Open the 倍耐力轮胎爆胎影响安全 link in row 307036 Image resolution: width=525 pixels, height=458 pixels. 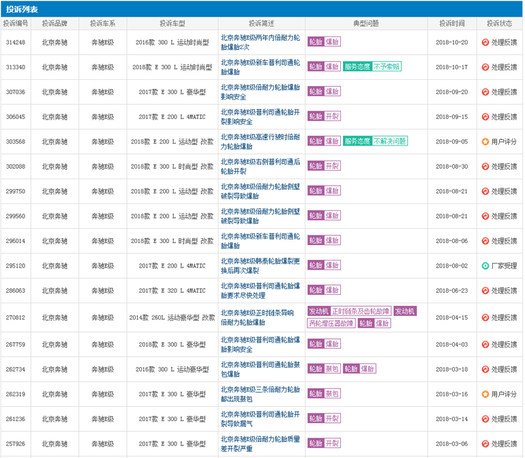[x=260, y=92]
